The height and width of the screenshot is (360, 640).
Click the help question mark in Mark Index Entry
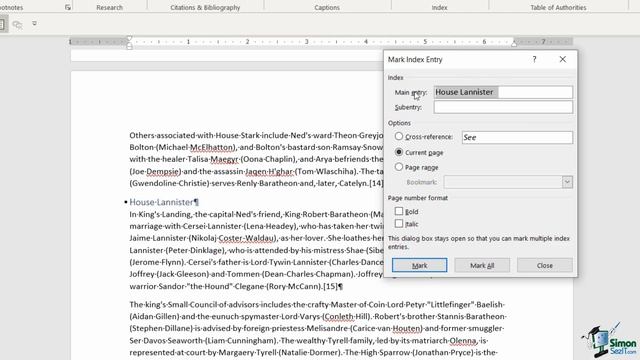(534, 60)
